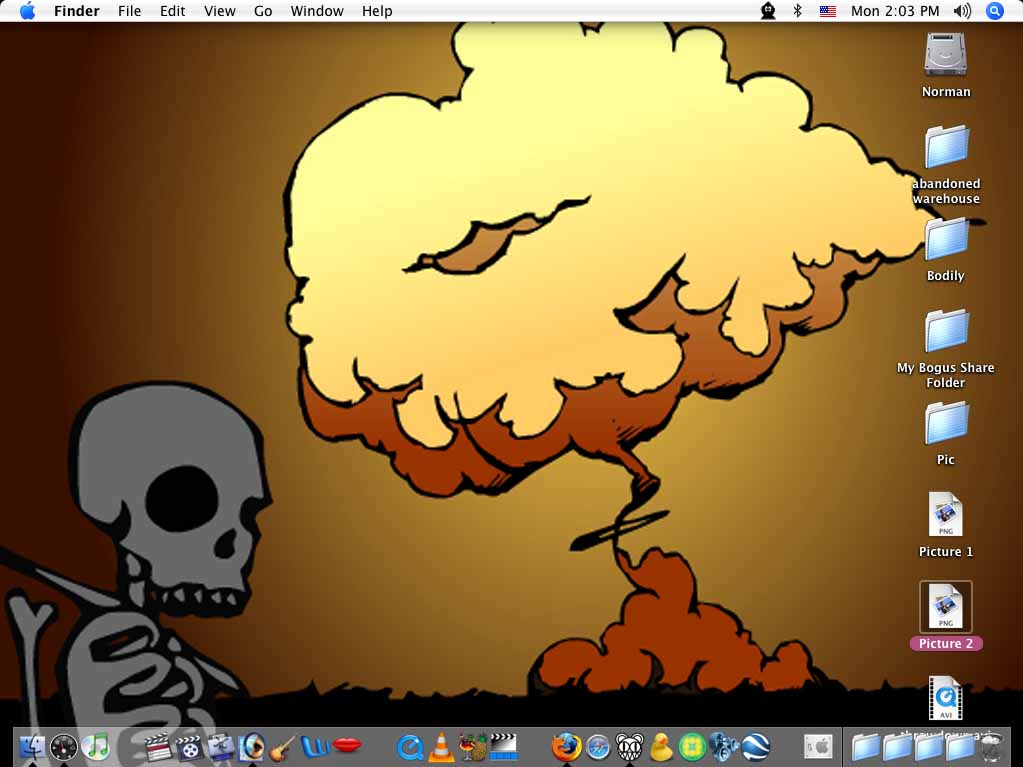This screenshot has width=1023, height=767.
Task: Open Cyberduck rubber duck icon
Action: pyautogui.click(x=661, y=747)
